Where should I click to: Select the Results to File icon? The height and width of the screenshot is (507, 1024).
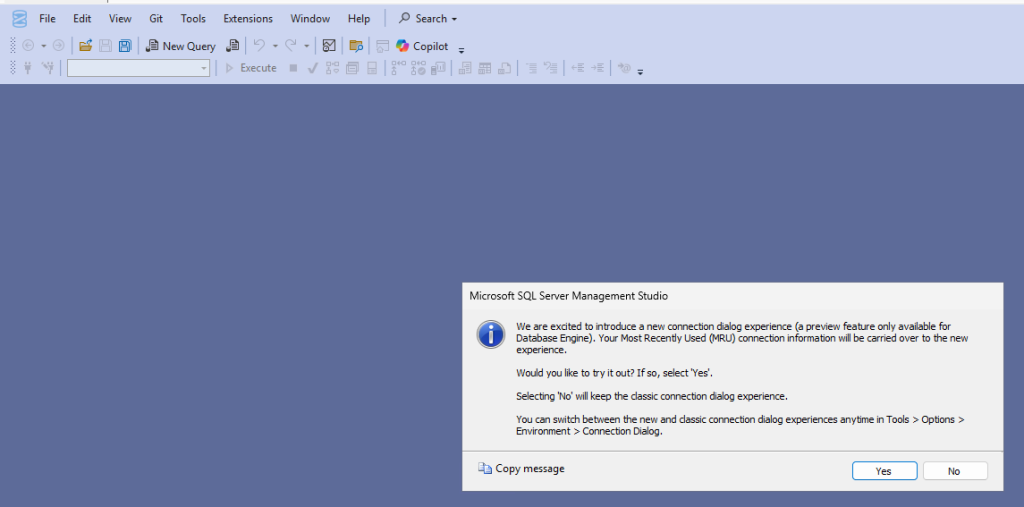(x=504, y=68)
